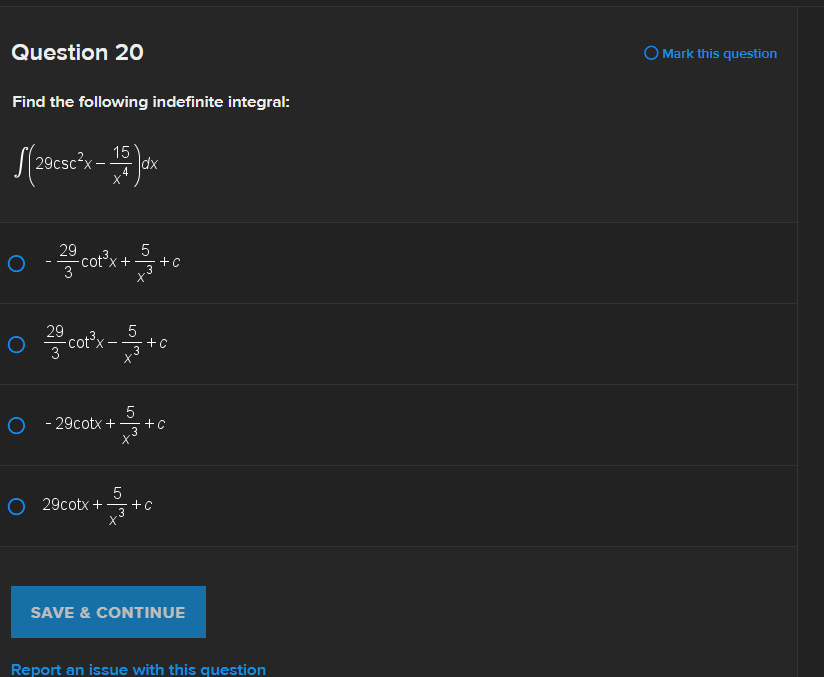Click the Find the following indefinite integral prompt
Screen dimensions: 824x677
click(150, 102)
